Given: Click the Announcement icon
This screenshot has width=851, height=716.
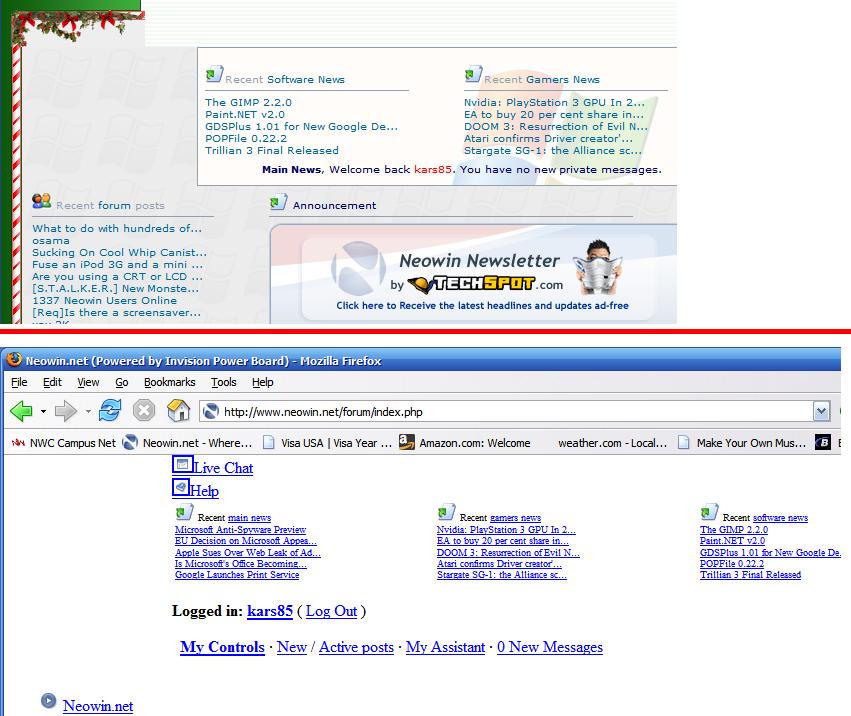Looking at the screenshot, I should (278, 201).
